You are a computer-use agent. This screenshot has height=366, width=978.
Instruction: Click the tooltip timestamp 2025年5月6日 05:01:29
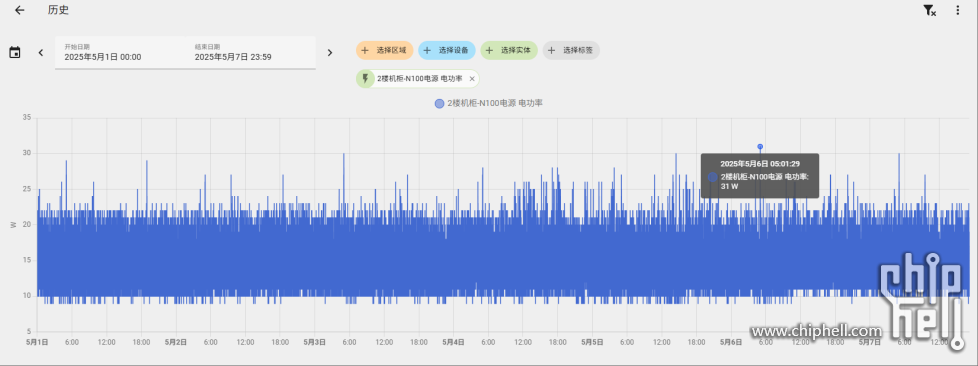pos(760,164)
